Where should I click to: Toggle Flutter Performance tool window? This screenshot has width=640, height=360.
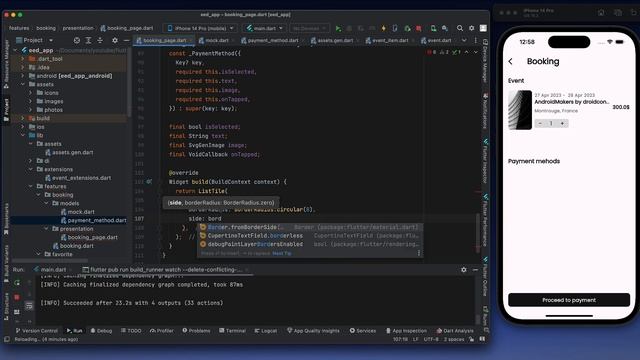coord(485,220)
